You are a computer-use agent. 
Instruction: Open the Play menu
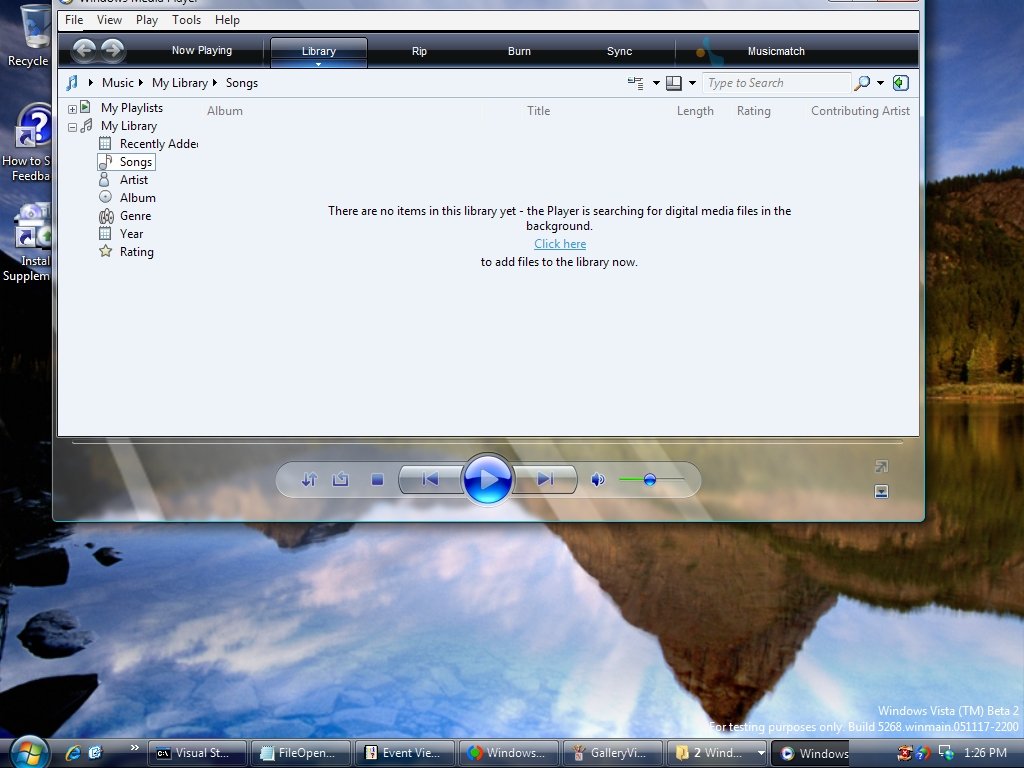(x=147, y=20)
